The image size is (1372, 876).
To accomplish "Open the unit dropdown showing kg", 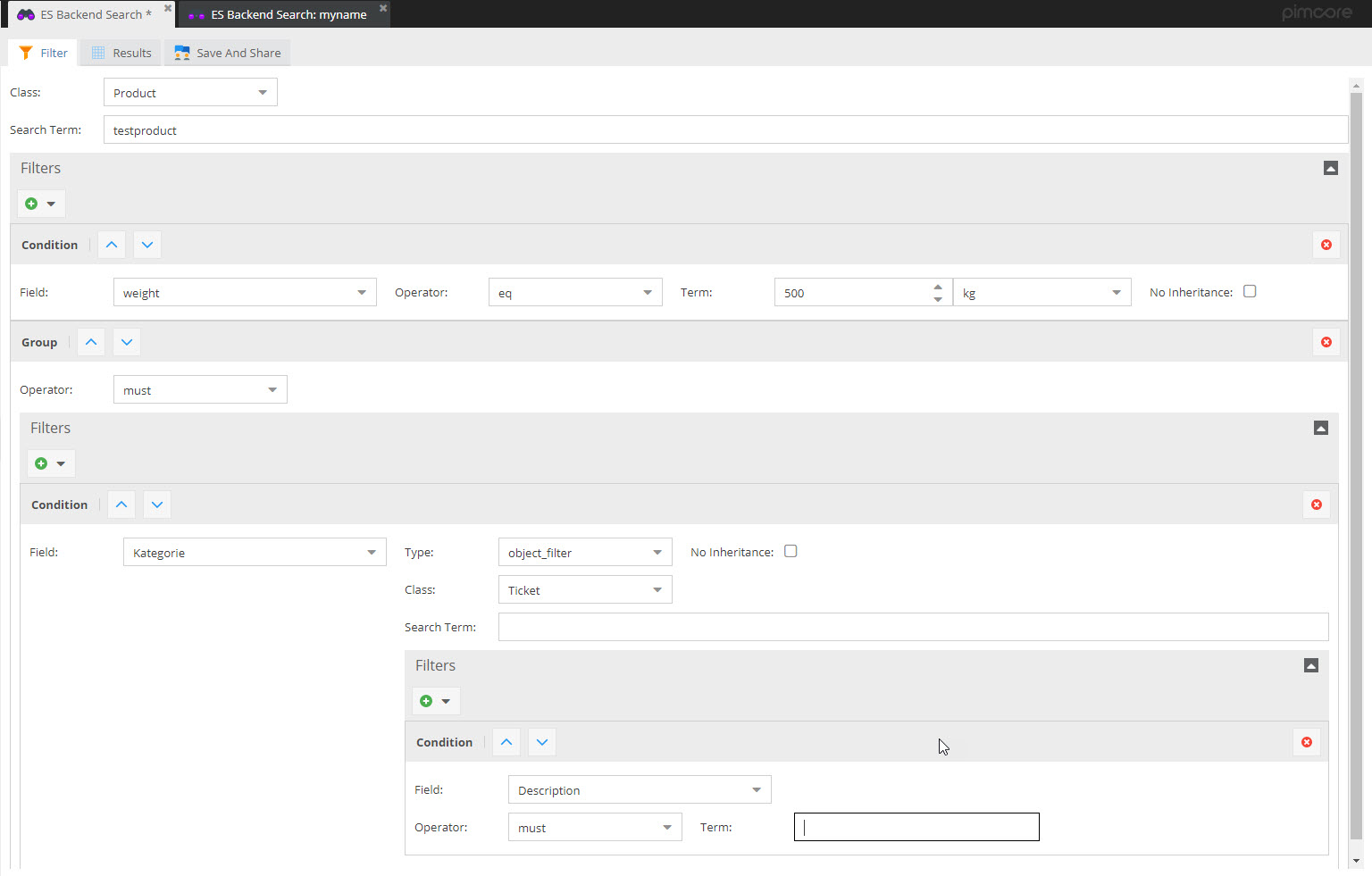I will pyautogui.click(x=1042, y=292).
